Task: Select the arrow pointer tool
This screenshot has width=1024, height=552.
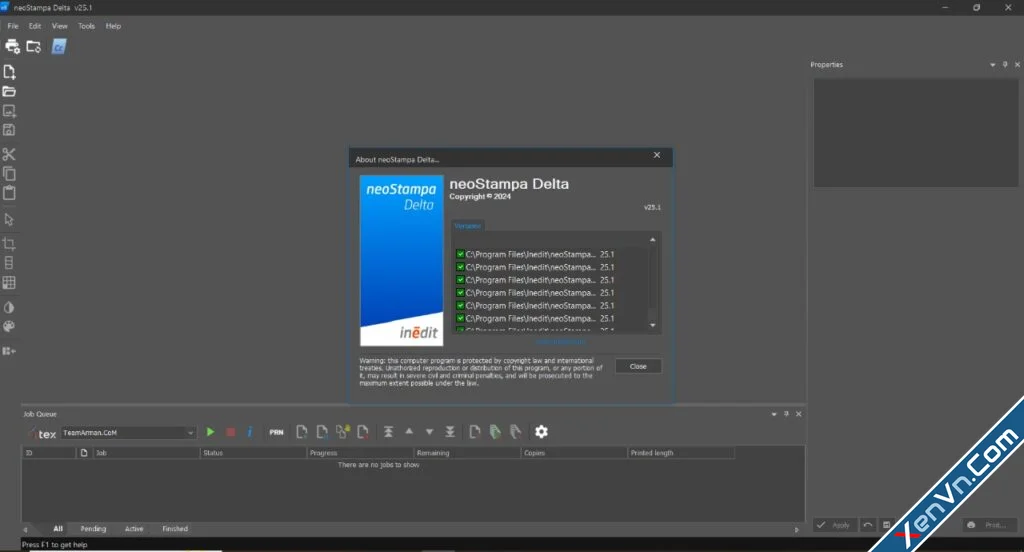Action: 9,219
